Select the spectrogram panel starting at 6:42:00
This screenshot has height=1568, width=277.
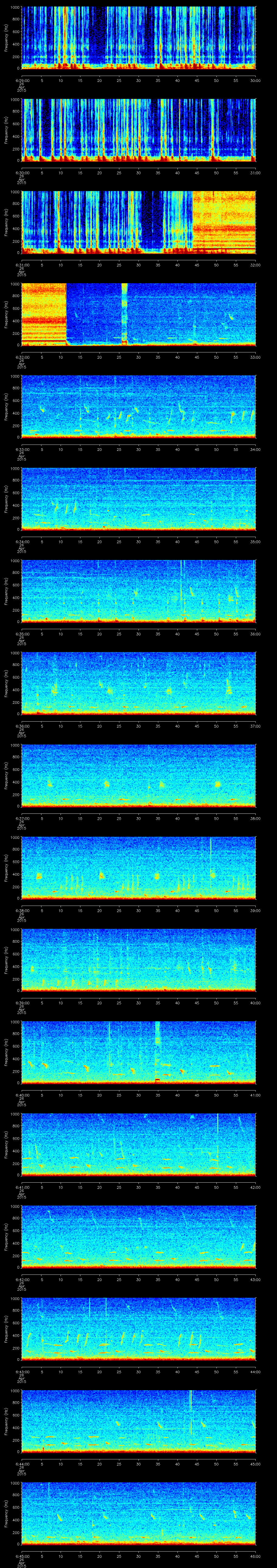[139, 1237]
